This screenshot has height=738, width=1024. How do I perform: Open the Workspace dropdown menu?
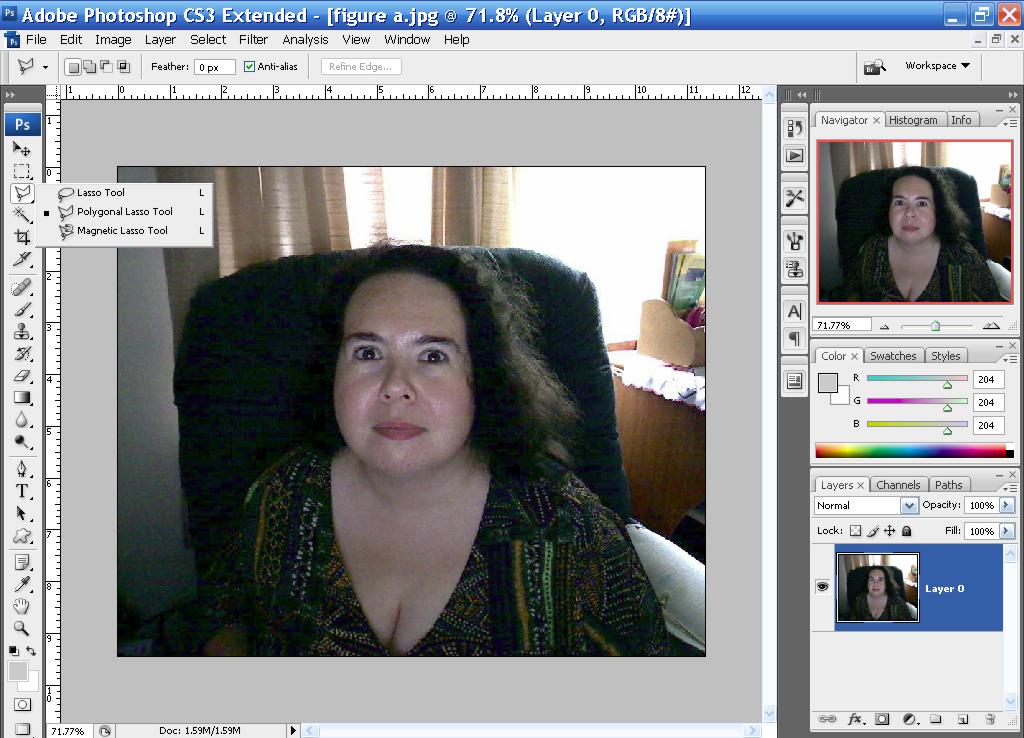pos(937,66)
